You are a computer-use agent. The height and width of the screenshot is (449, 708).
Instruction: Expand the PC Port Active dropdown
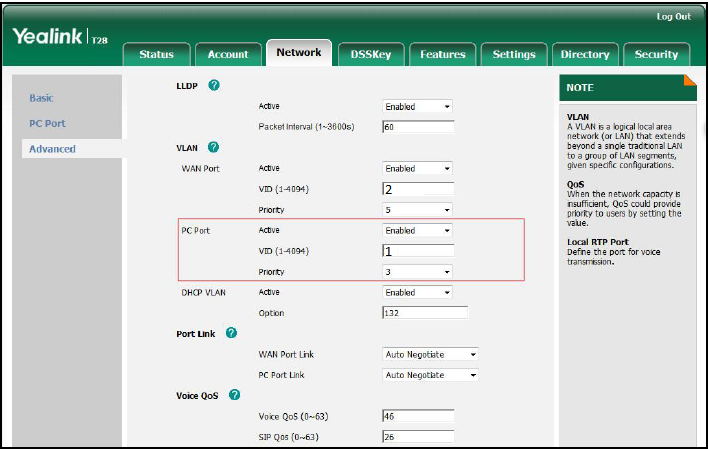click(417, 230)
